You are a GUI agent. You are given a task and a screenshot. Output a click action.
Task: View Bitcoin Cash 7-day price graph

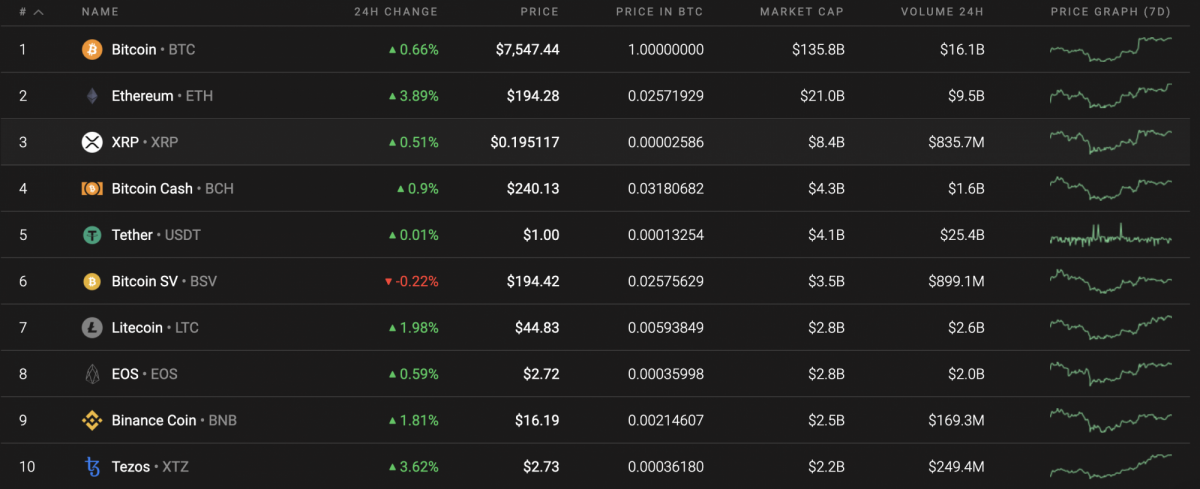[1111, 188]
